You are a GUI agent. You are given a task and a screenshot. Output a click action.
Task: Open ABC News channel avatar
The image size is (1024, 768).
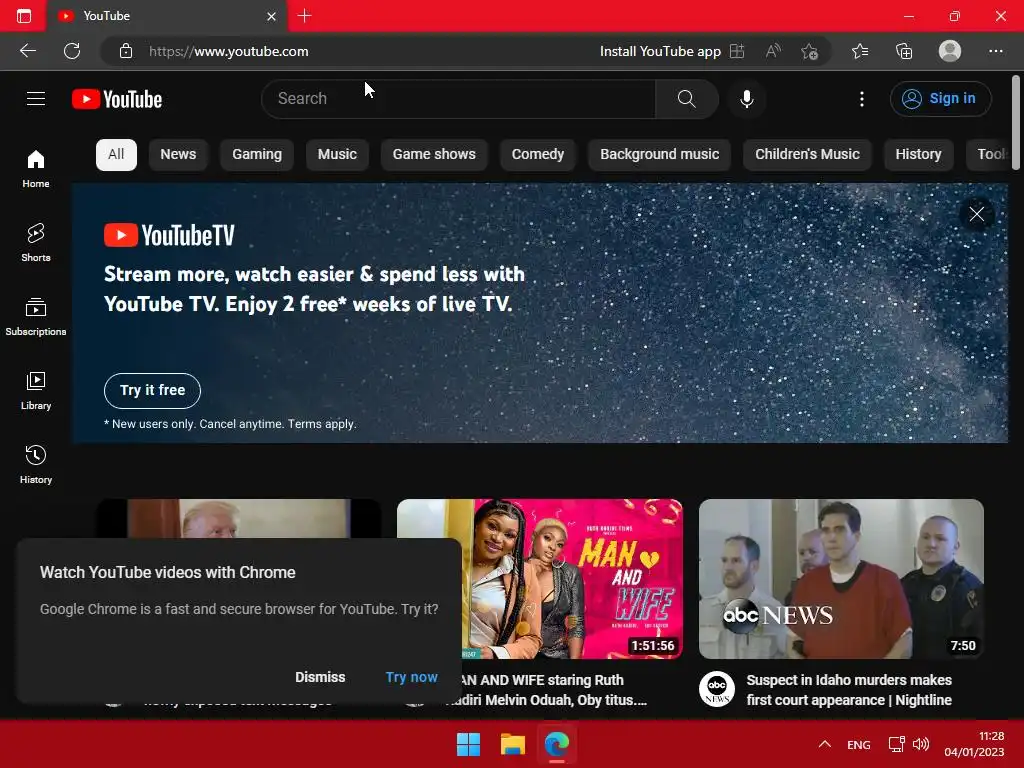(717, 689)
